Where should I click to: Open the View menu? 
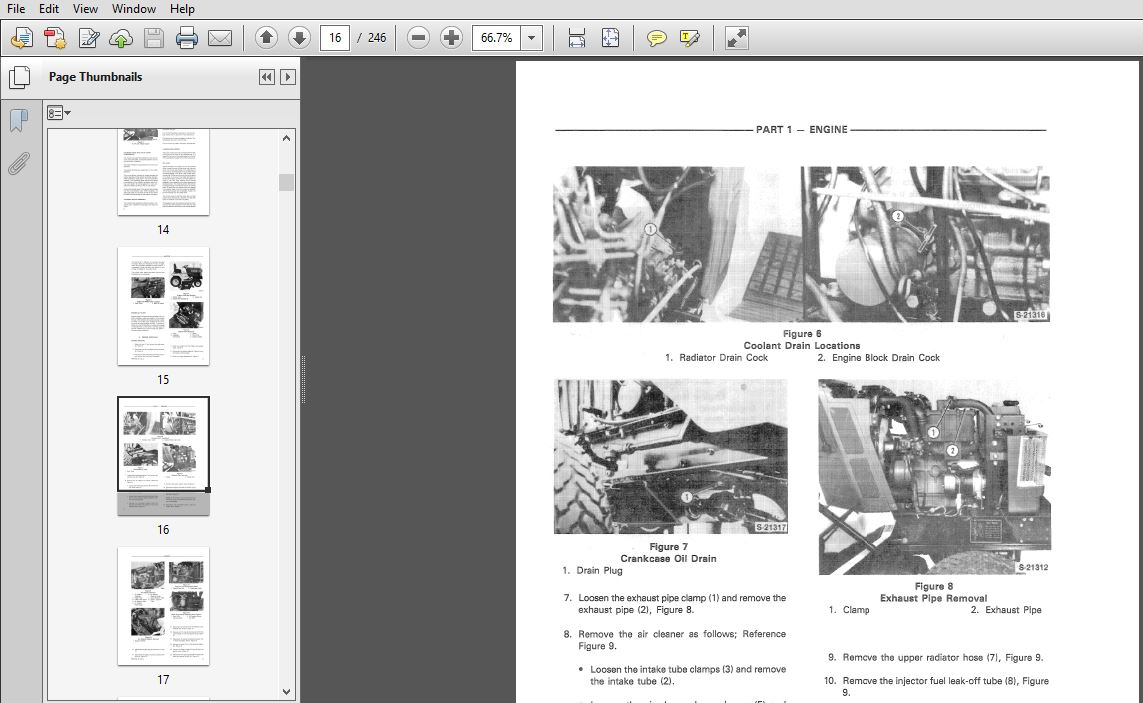(x=85, y=9)
